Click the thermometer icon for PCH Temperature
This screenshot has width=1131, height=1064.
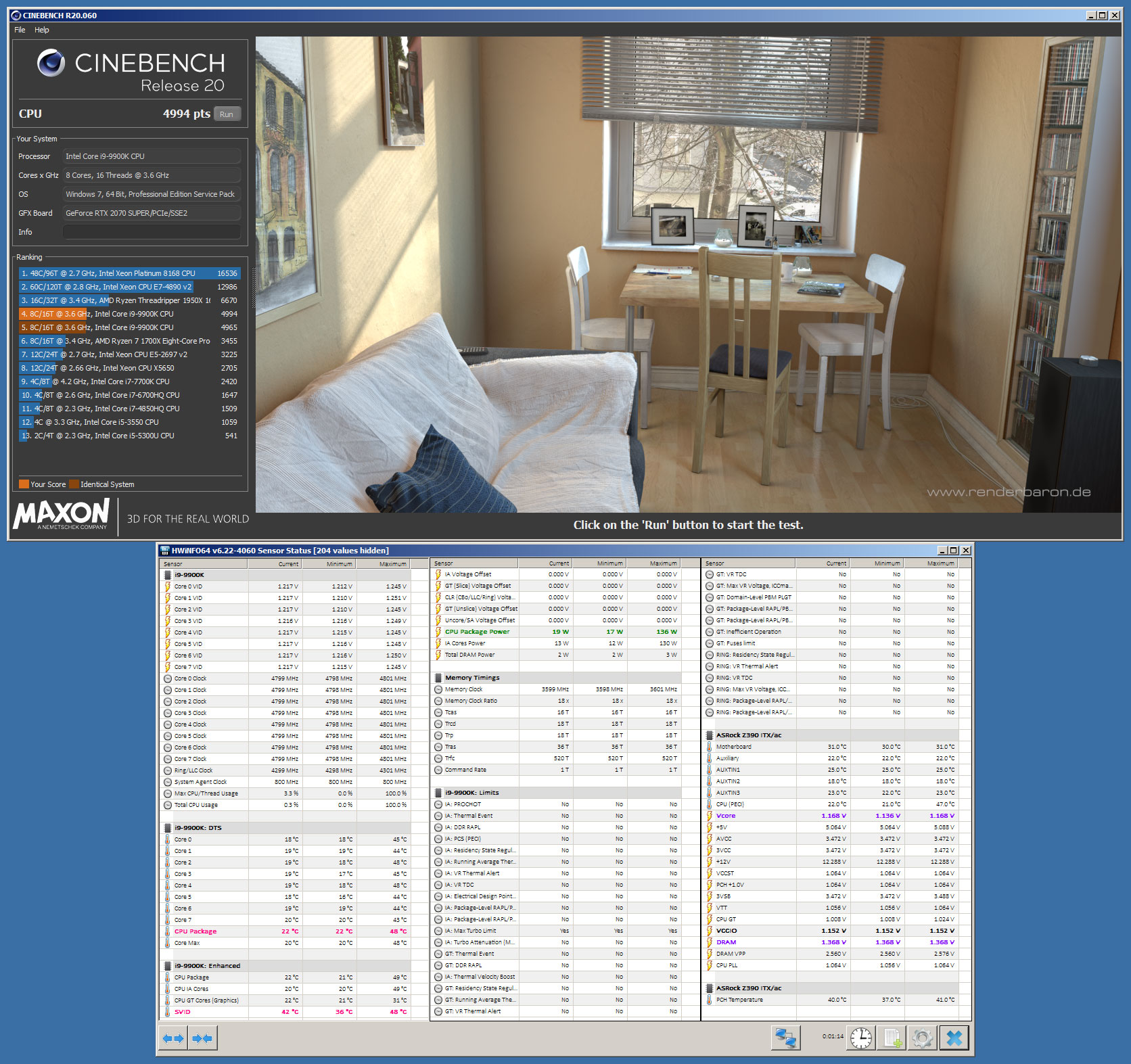[710, 1000]
